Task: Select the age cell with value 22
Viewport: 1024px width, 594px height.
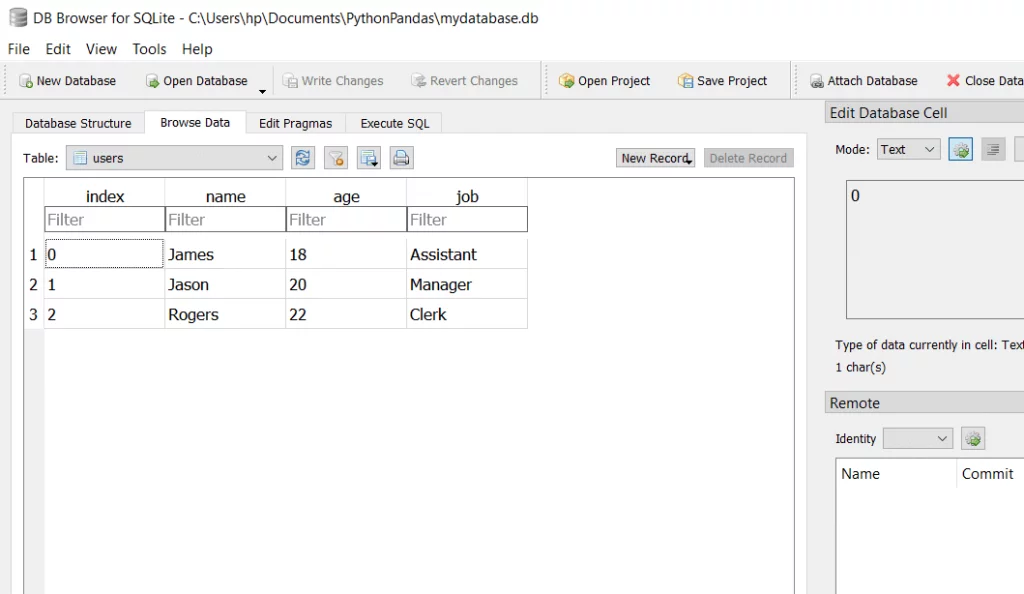Action: 346,314
